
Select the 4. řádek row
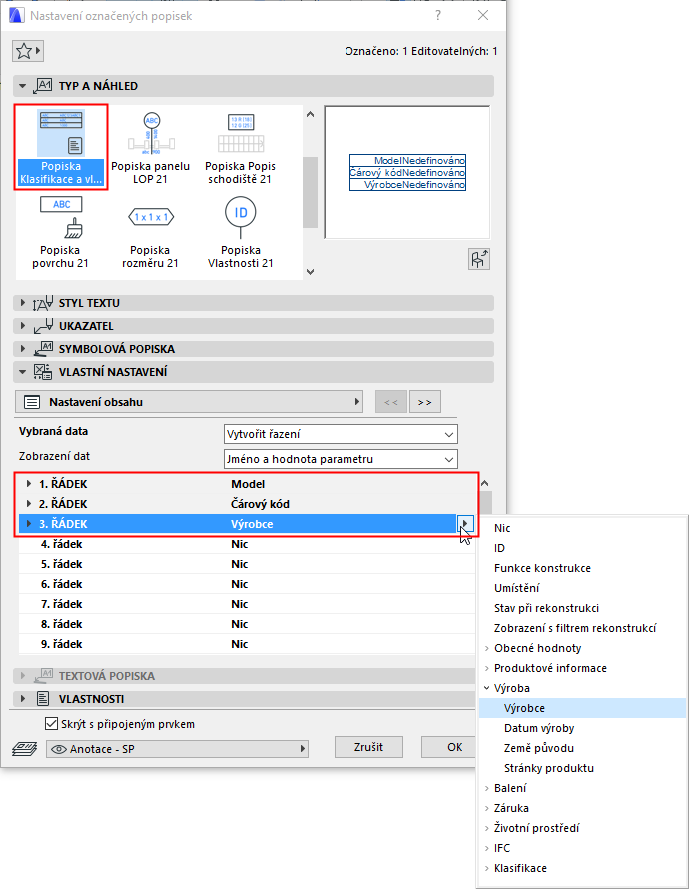pos(247,544)
